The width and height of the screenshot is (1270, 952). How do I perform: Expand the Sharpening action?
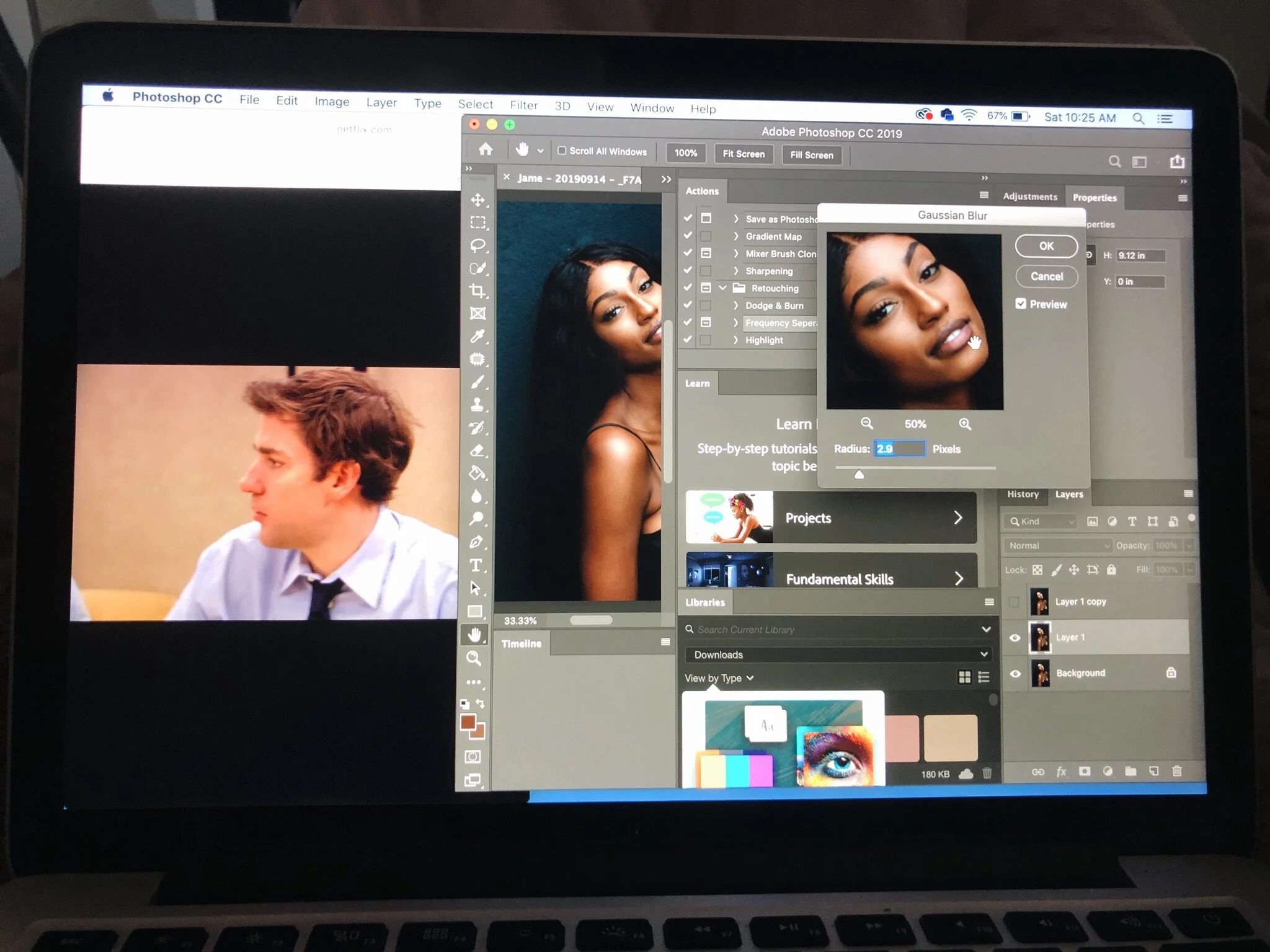pyautogui.click(x=736, y=271)
